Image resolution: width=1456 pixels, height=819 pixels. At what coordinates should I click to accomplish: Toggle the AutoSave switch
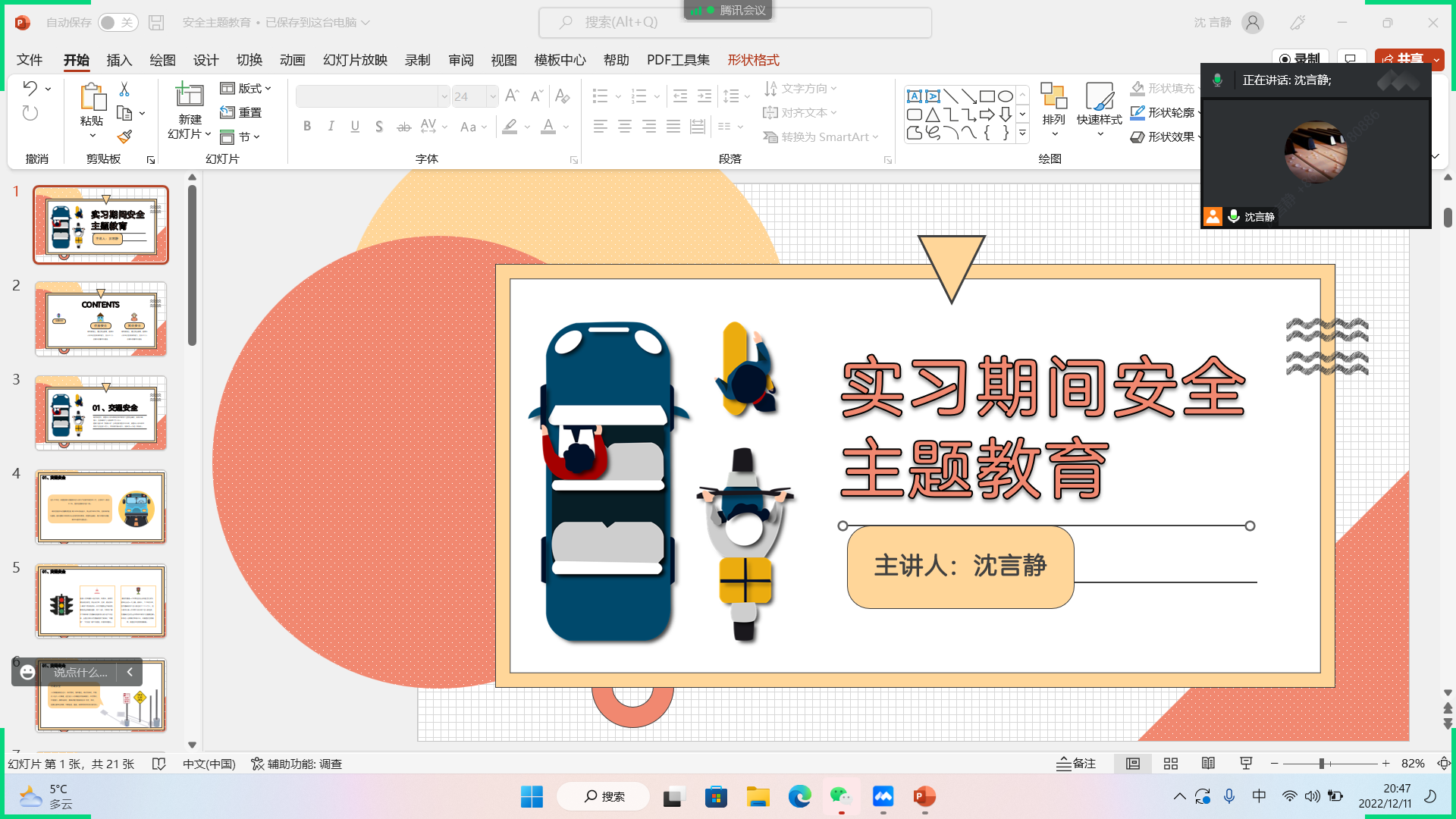(x=117, y=23)
